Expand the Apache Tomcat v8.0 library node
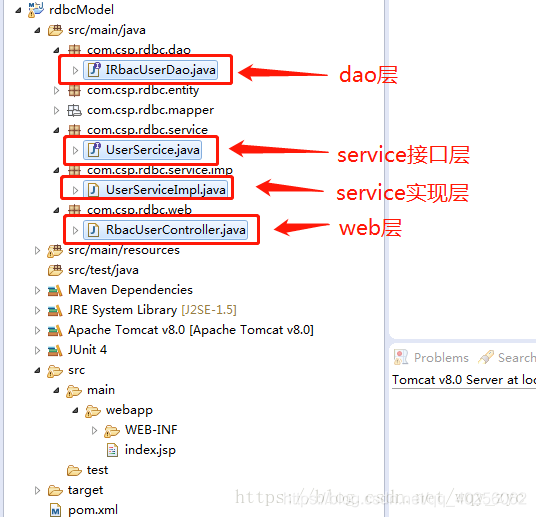The image size is (536, 517). (x=37, y=331)
